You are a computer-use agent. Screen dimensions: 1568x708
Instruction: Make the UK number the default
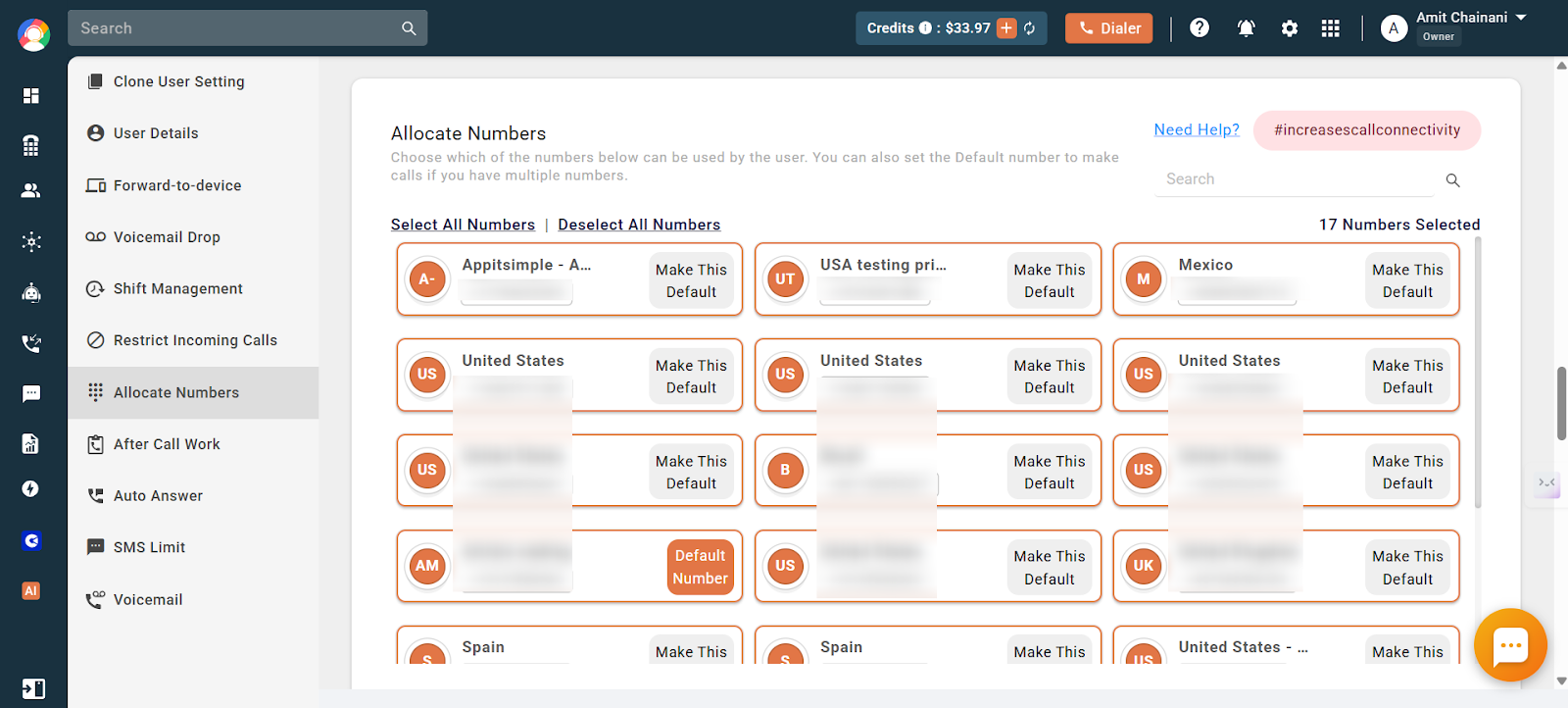pos(1407,568)
